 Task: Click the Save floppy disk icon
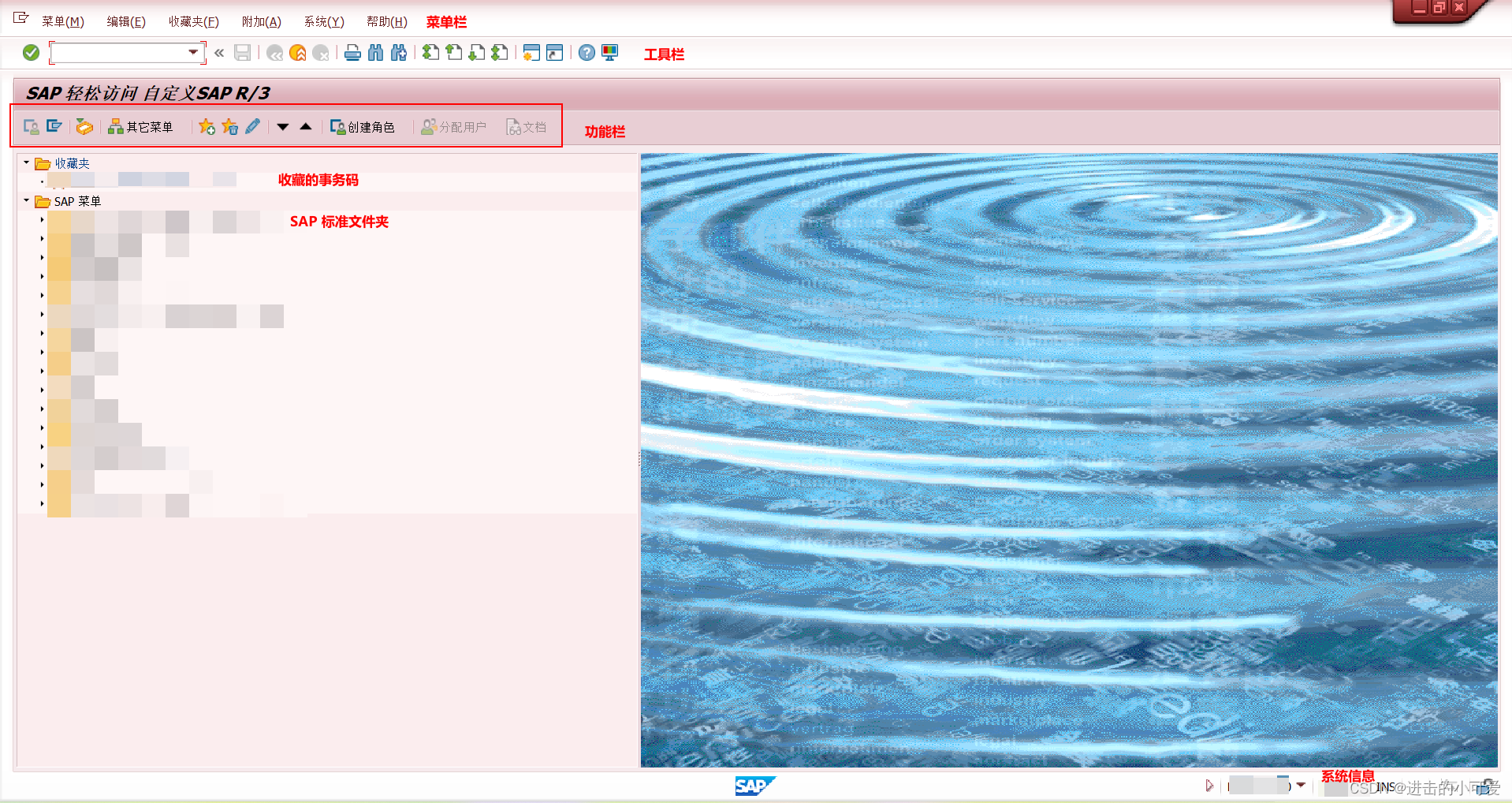(243, 53)
